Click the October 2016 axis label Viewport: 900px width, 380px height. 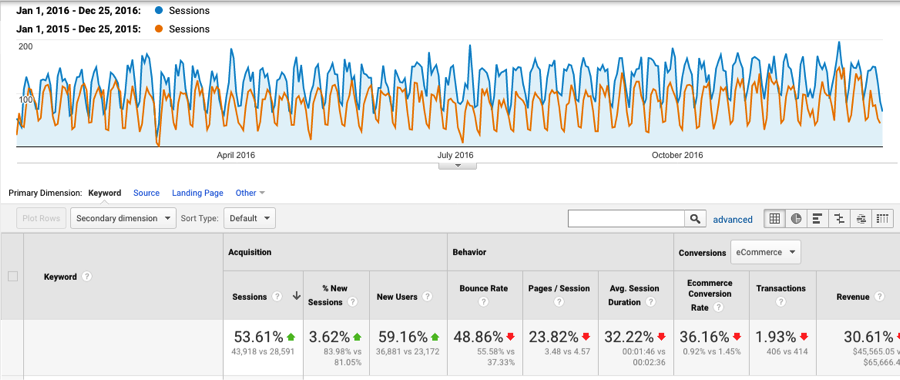[x=677, y=155]
